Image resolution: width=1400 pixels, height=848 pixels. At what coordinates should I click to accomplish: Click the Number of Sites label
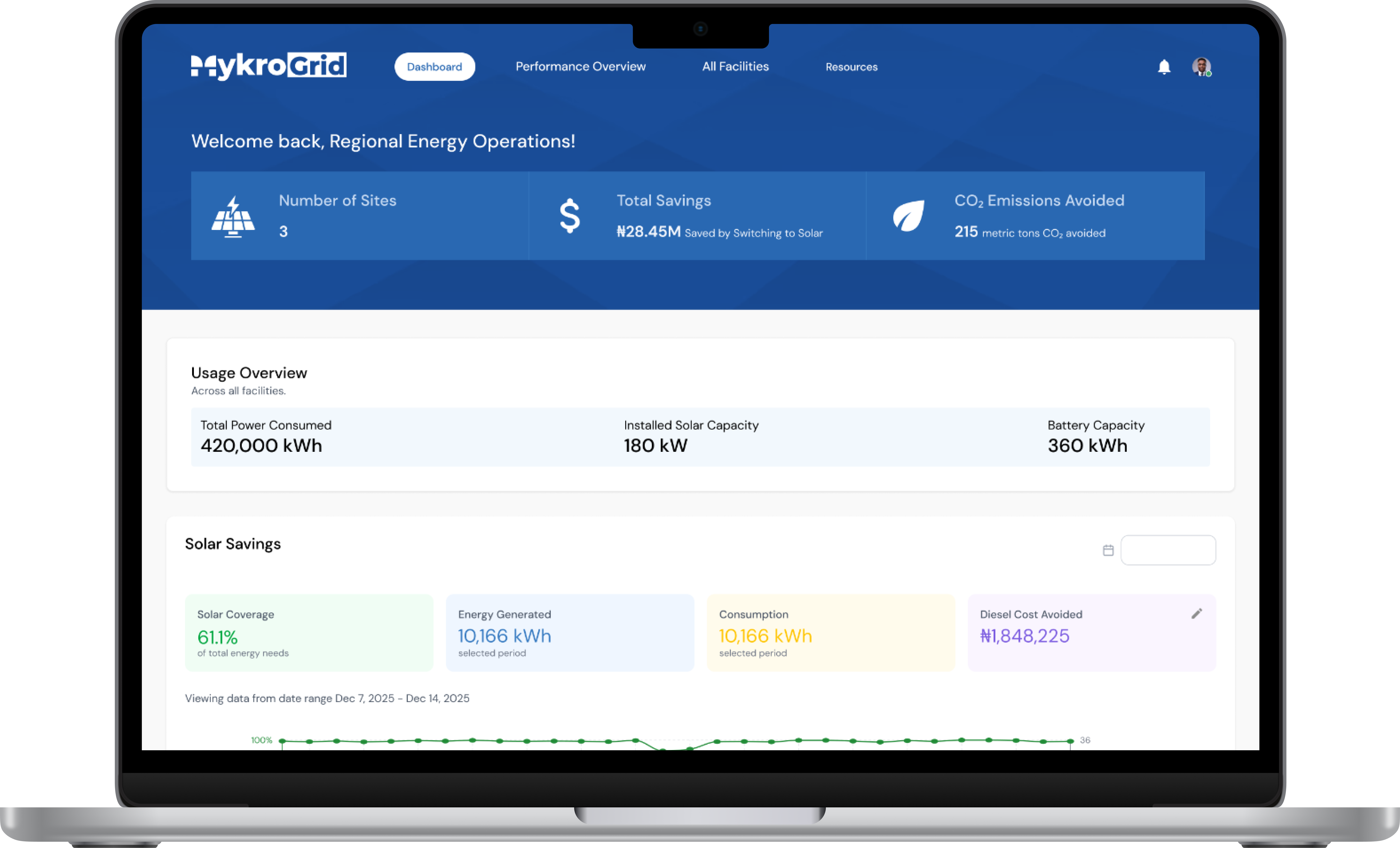click(337, 200)
